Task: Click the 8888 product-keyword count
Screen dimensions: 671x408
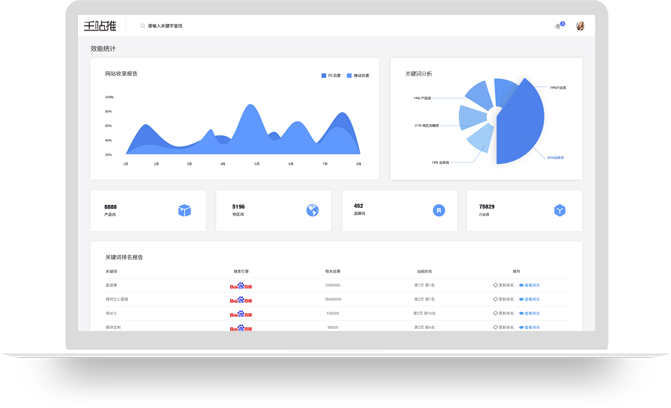Action: point(110,207)
